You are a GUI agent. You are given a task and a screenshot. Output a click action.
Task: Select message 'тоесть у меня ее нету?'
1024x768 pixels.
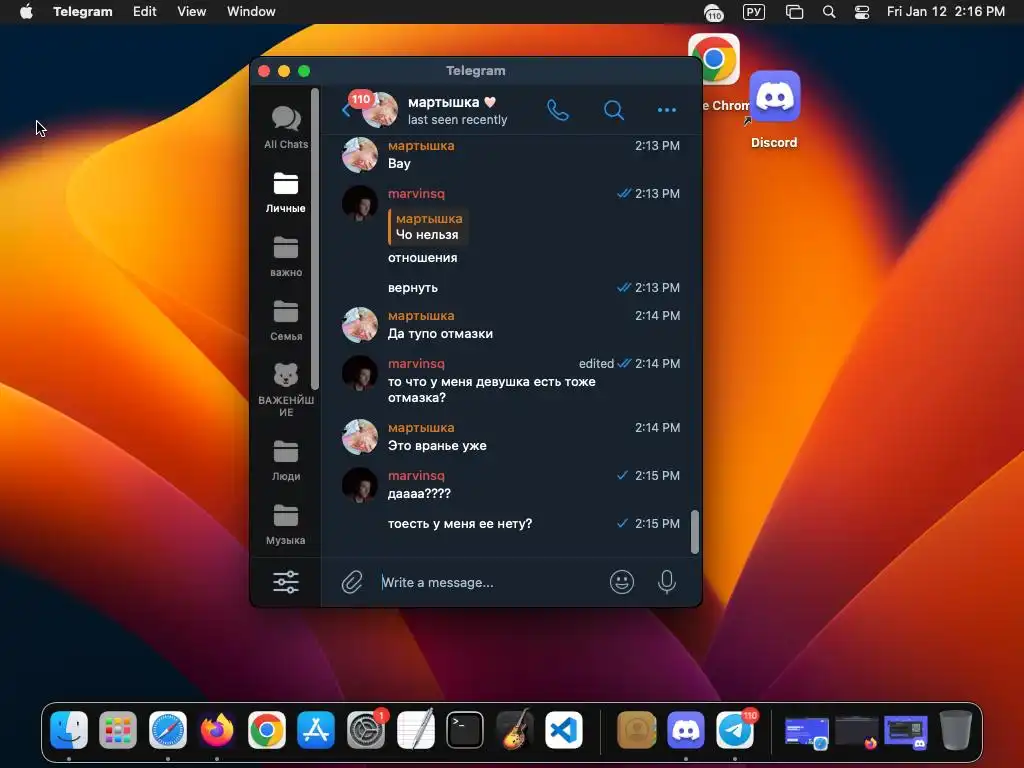pyautogui.click(x=460, y=524)
